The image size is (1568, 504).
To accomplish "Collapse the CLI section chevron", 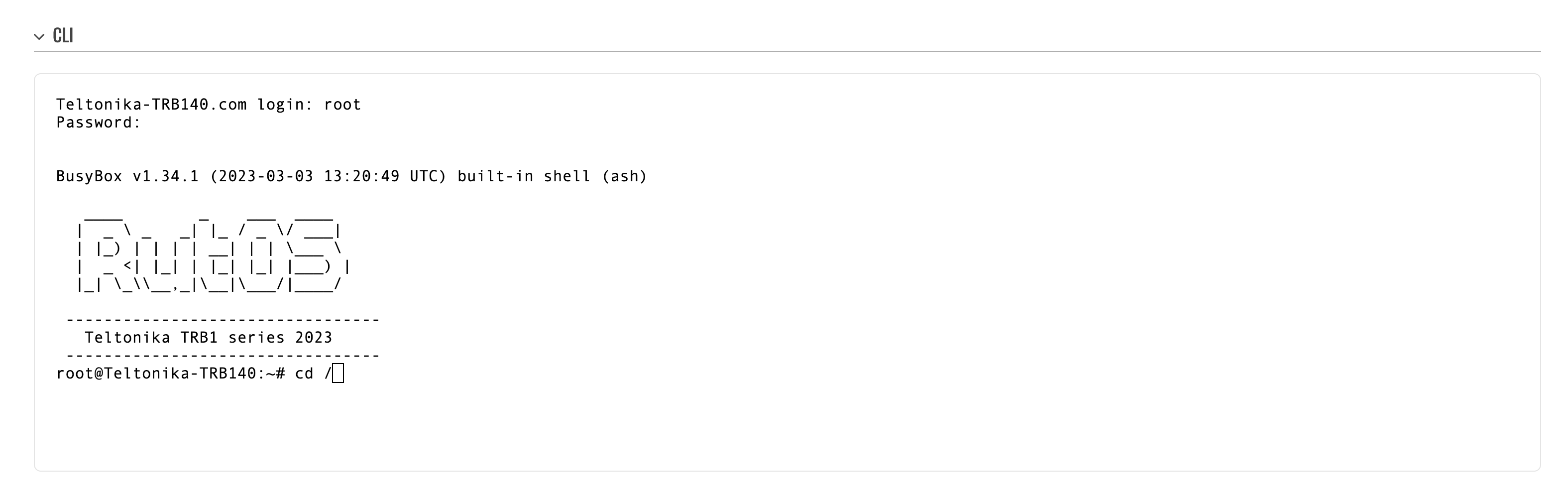I will (x=39, y=36).
